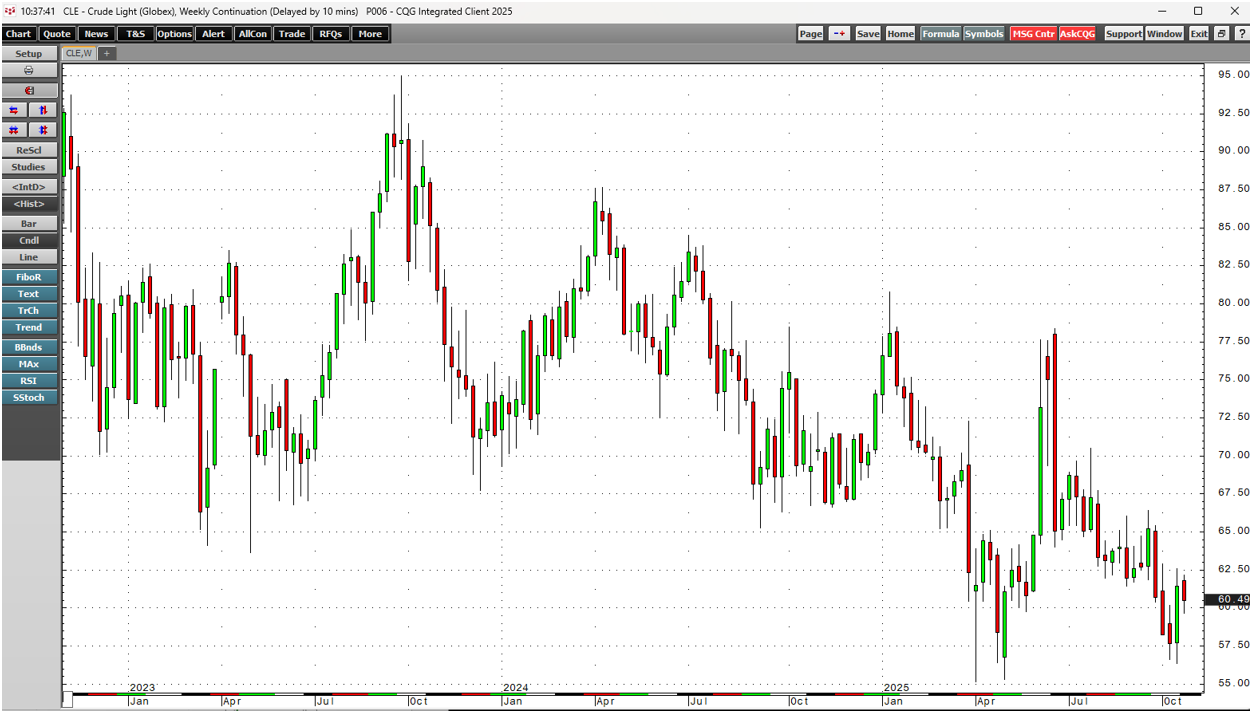The width and height of the screenshot is (1254, 713).
Task: Click the minus-plus page navigation icon
Action: click(x=839, y=34)
